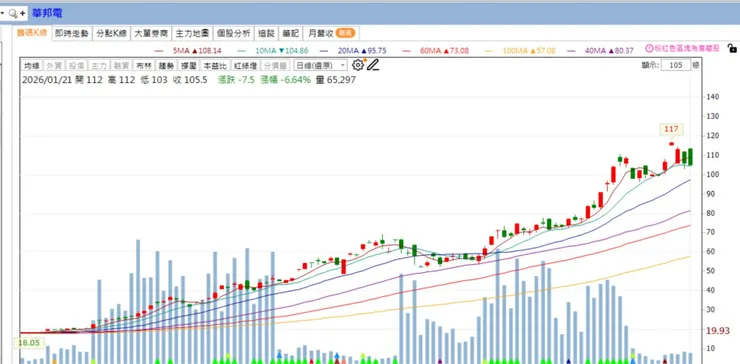
Task: Toggle the 撐壓 support-resistance overlay
Action: point(189,66)
